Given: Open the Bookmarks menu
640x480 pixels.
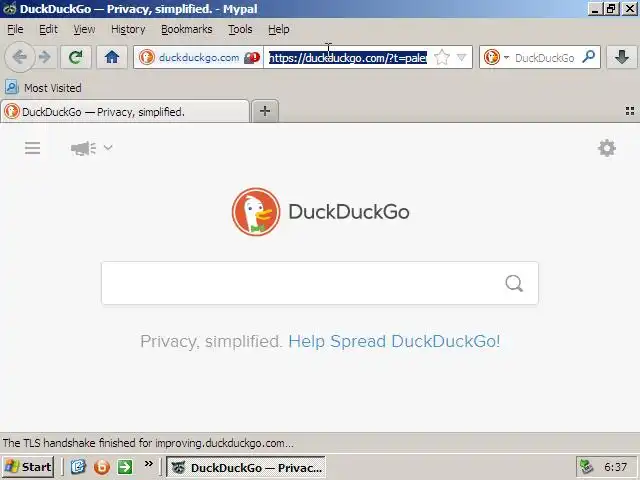Looking at the screenshot, I should [187, 29].
